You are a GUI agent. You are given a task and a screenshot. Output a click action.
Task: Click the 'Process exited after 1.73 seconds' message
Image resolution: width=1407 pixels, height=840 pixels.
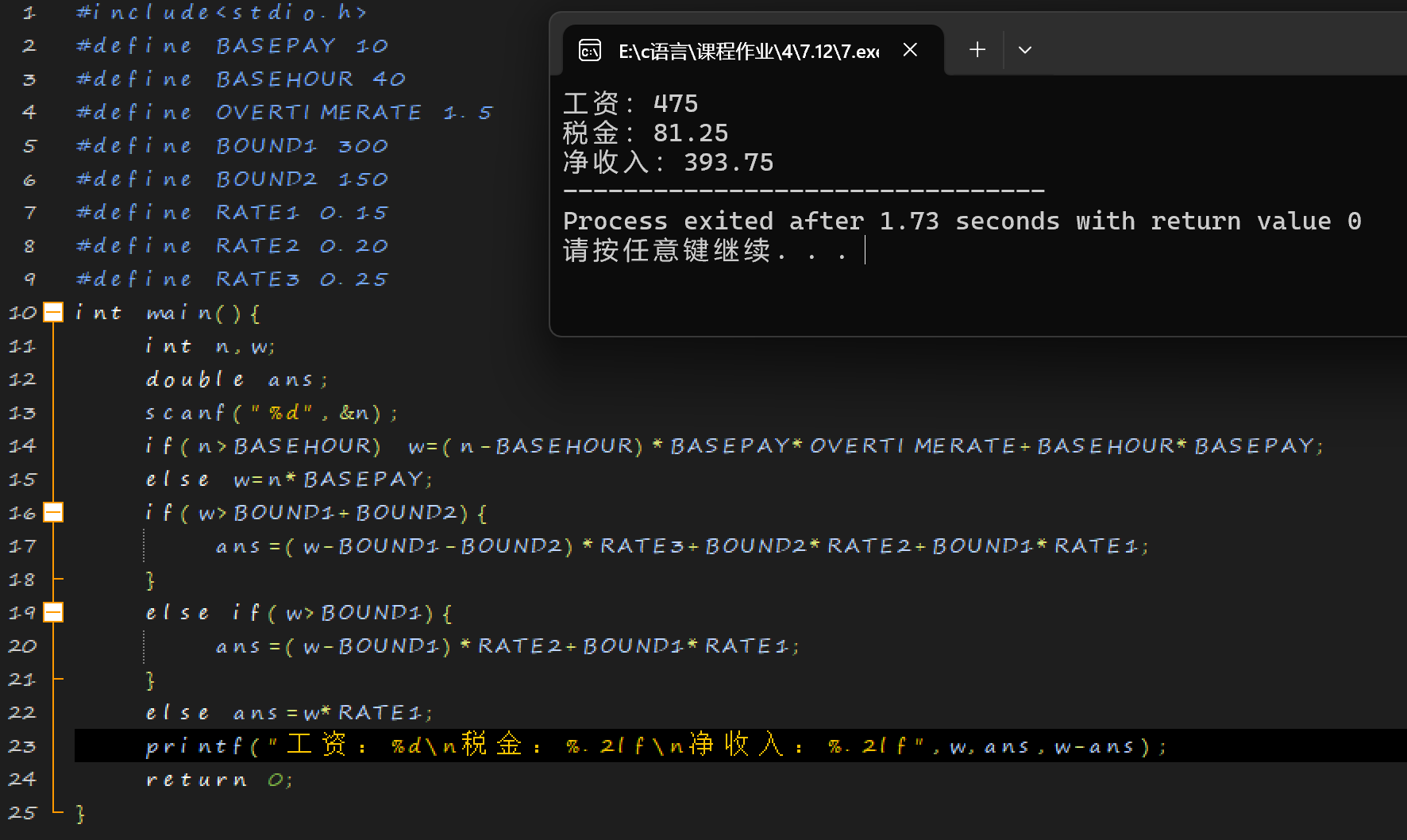[x=962, y=221]
